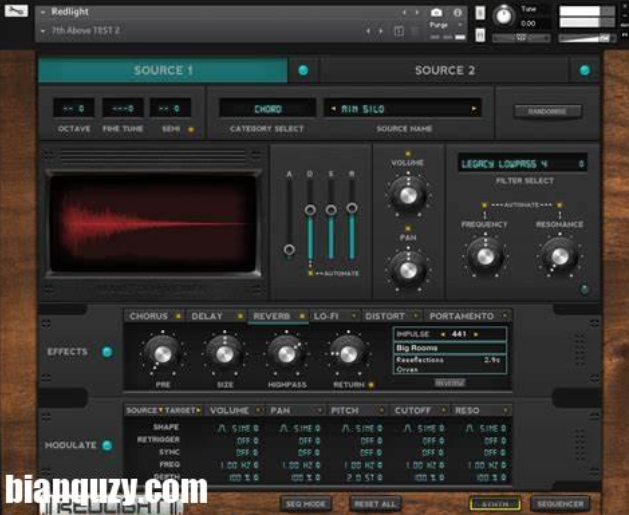Open the Purge dropdown menu

coord(439,24)
